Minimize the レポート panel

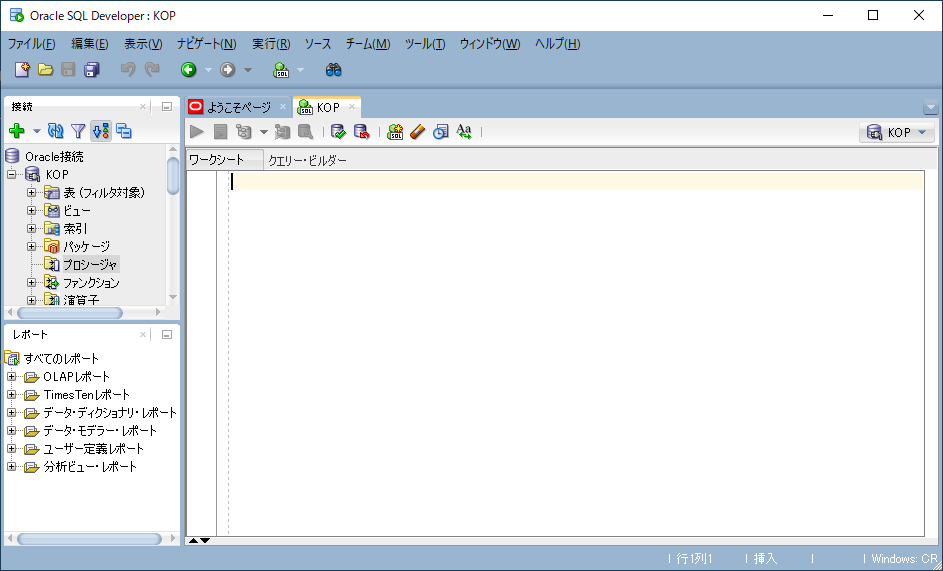(167, 335)
